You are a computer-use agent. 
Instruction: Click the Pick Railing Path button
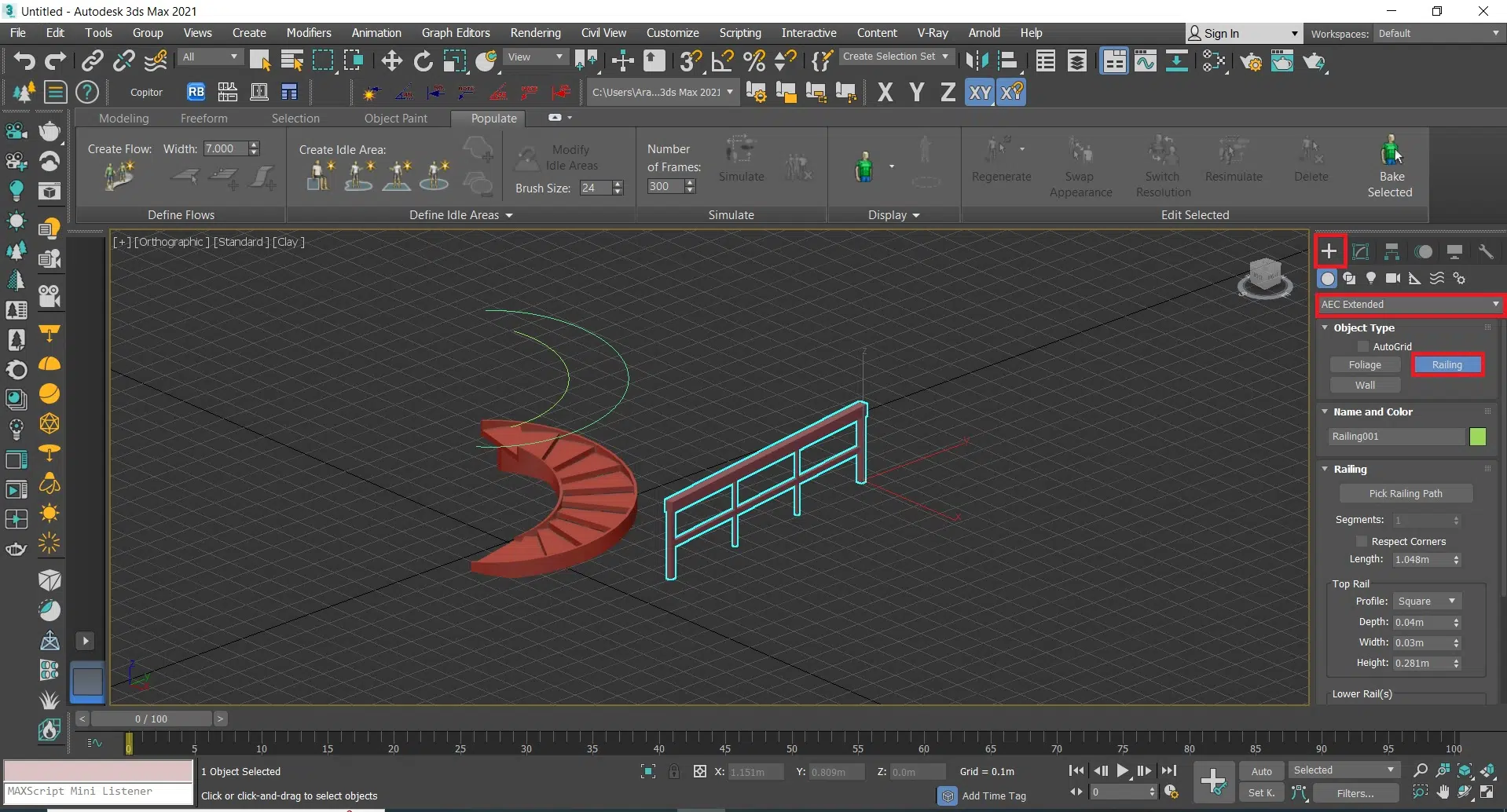pos(1405,494)
